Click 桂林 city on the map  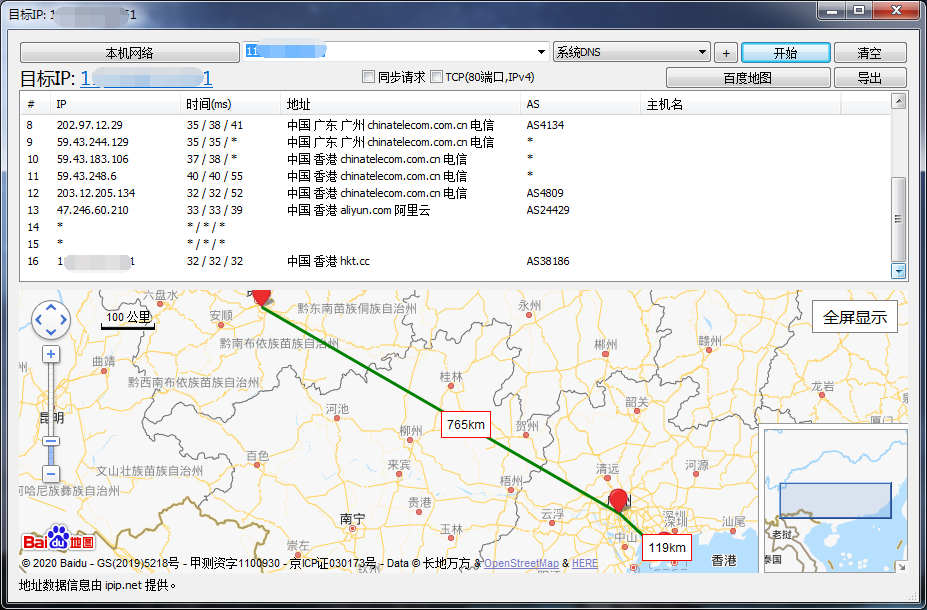click(x=451, y=377)
